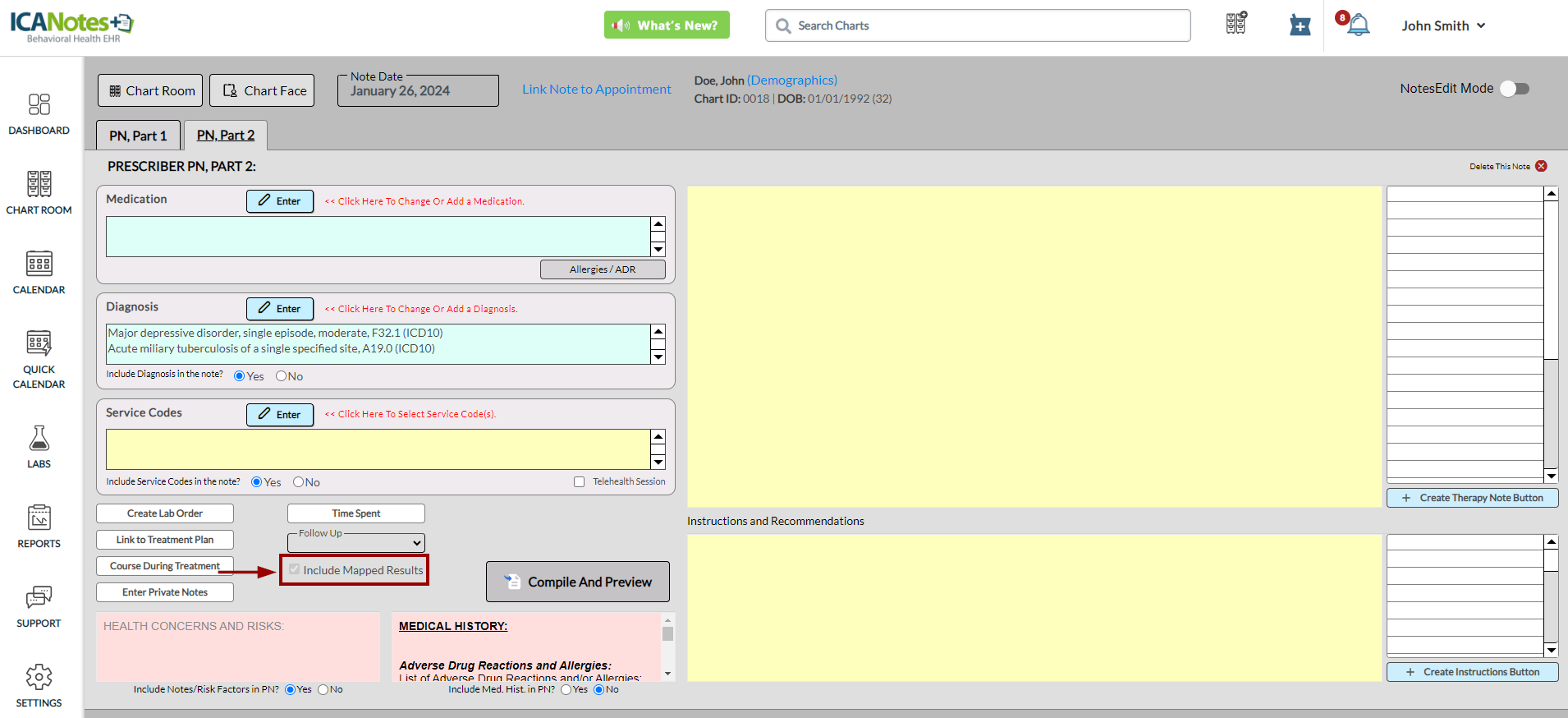This screenshot has height=718, width=1568.
Task: Click the red Delete This Note icon
Action: [1541, 166]
